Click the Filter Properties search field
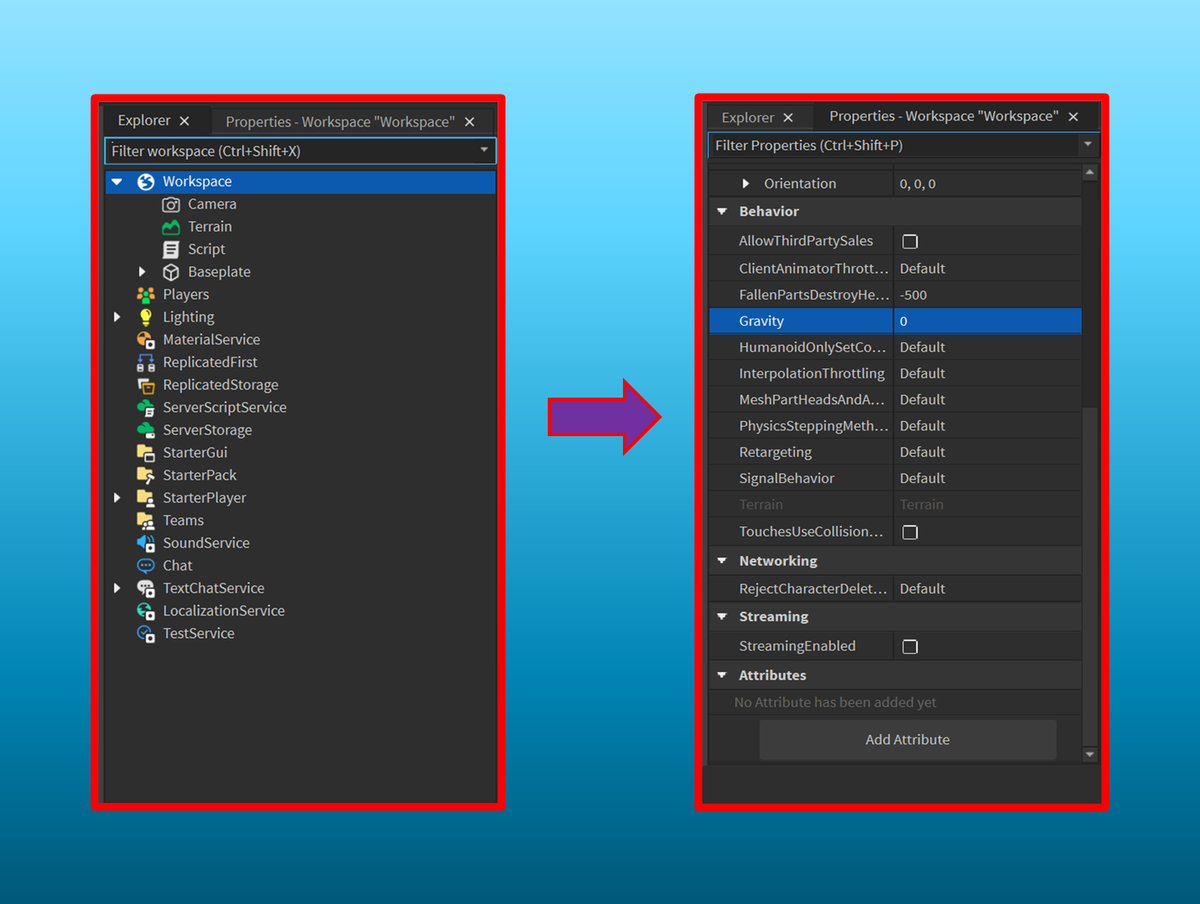Screen dimensions: 1200x904 (904, 146)
